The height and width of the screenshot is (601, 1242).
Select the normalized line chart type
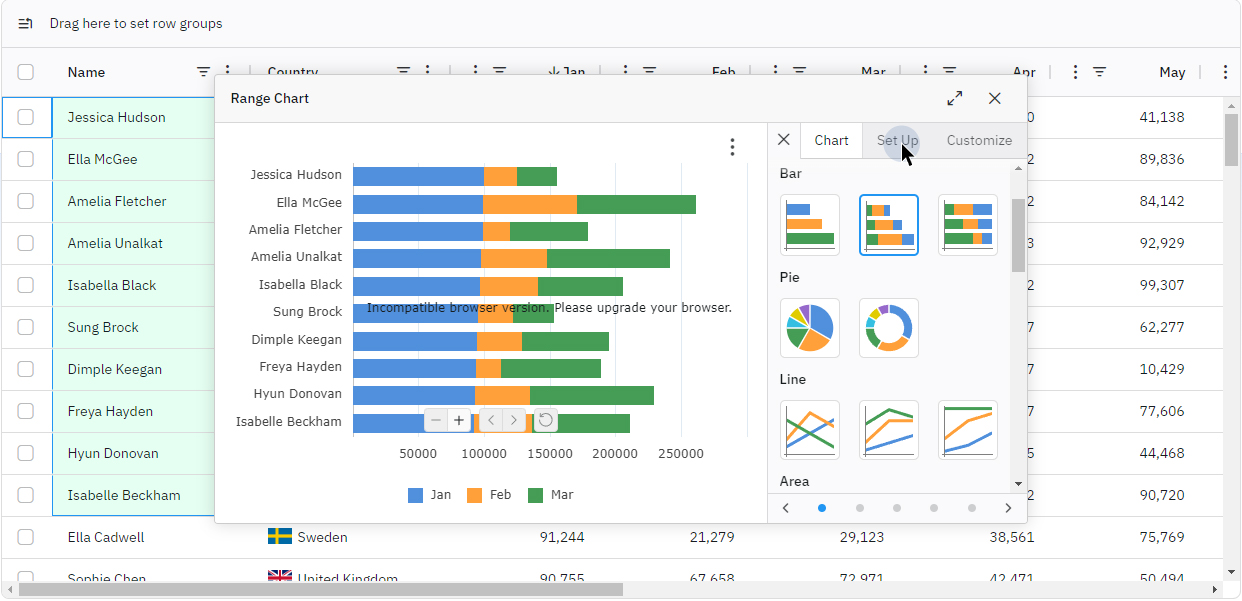tap(968, 430)
